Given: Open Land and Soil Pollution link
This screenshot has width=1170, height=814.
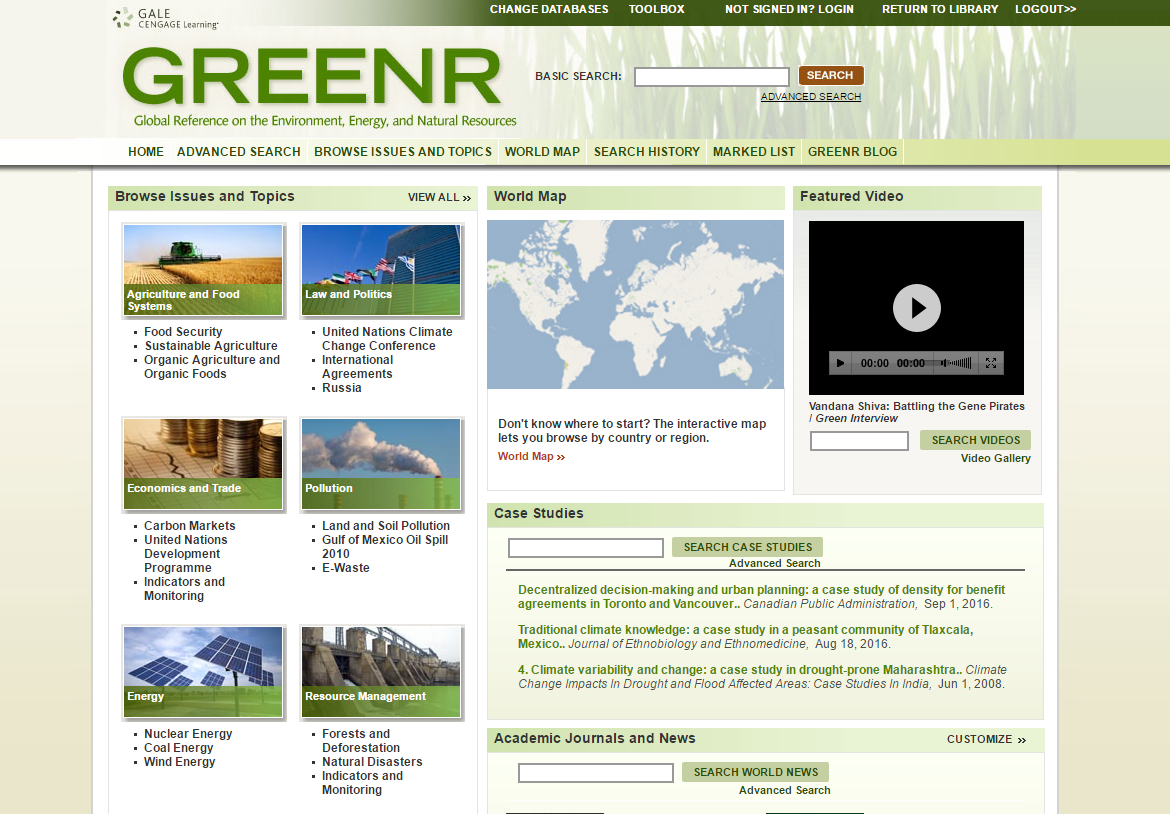Looking at the screenshot, I should pos(386,526).
